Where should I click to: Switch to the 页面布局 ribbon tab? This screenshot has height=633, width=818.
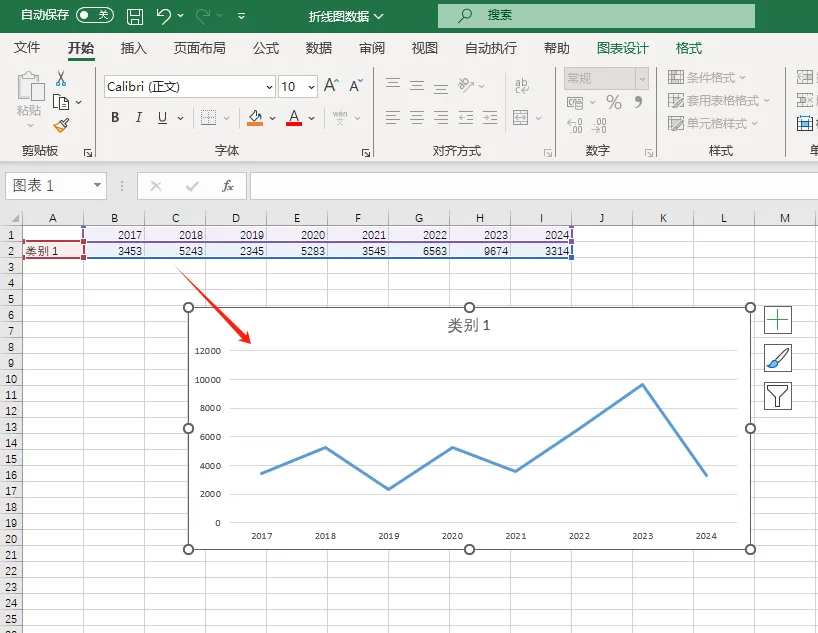pos(199,48)
